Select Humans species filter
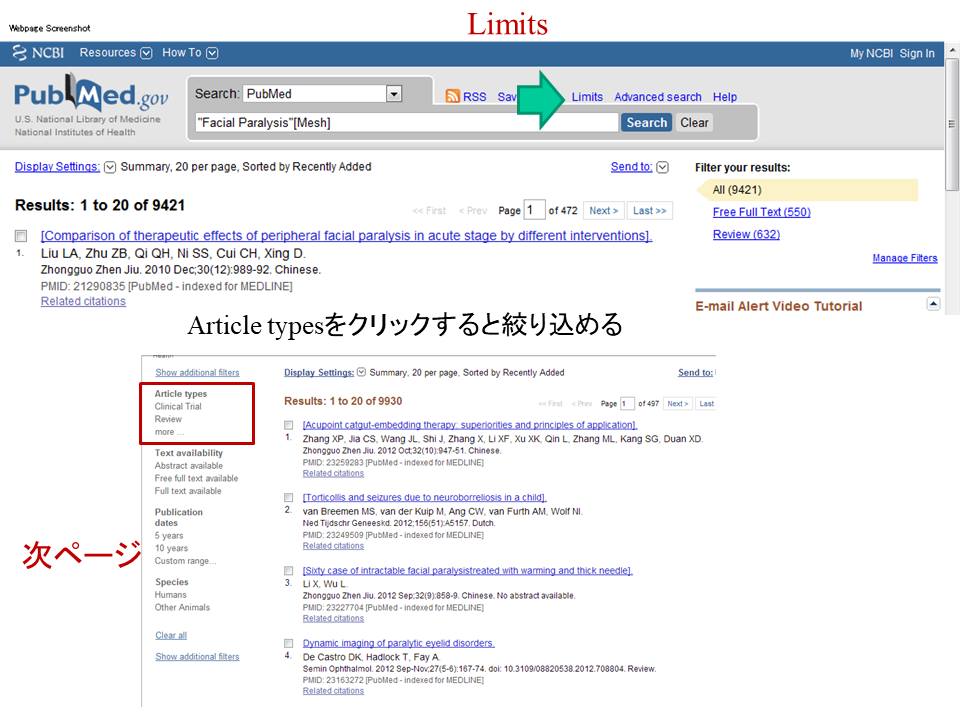Image resolution: width=960 pixels, height=720 pixels. click(171, 595)
